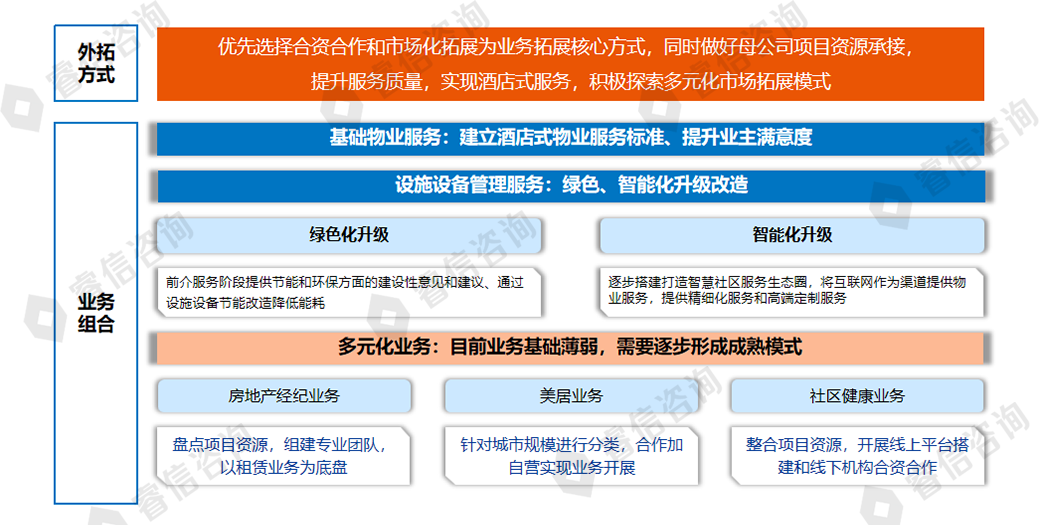Image resolution: width=1040 pixels, height=525 pixels.
Task: Select the 设施设备管理服务 blue header bar
Action: click(570, 185)
